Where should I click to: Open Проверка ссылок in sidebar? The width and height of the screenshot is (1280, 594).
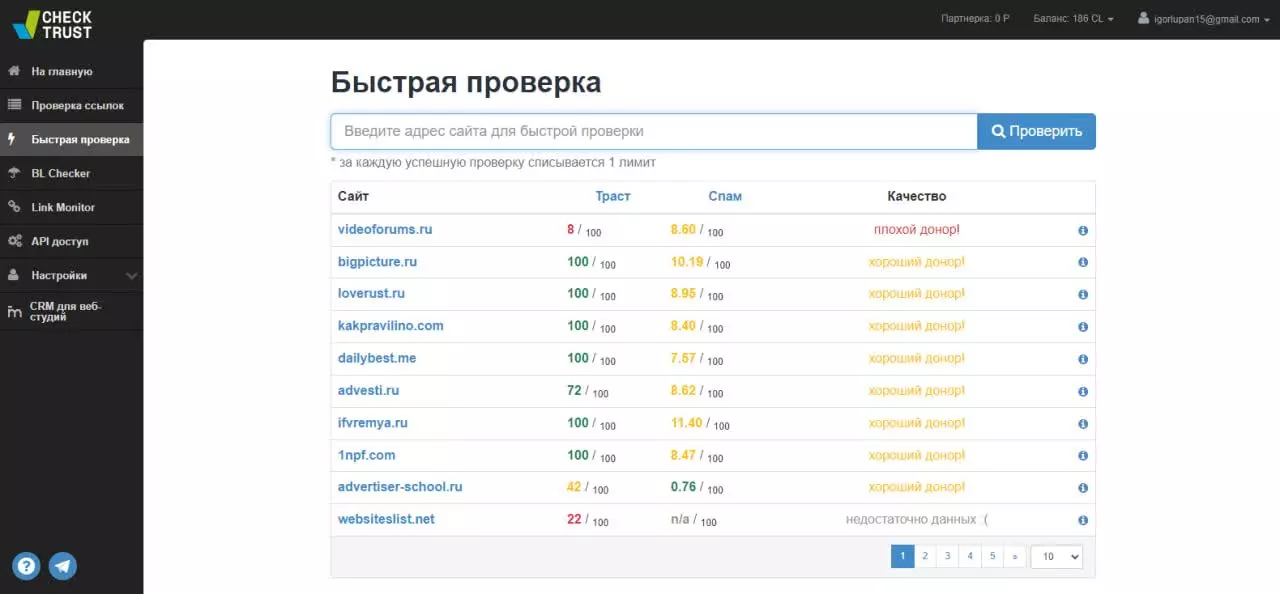(x=78, y=106)
